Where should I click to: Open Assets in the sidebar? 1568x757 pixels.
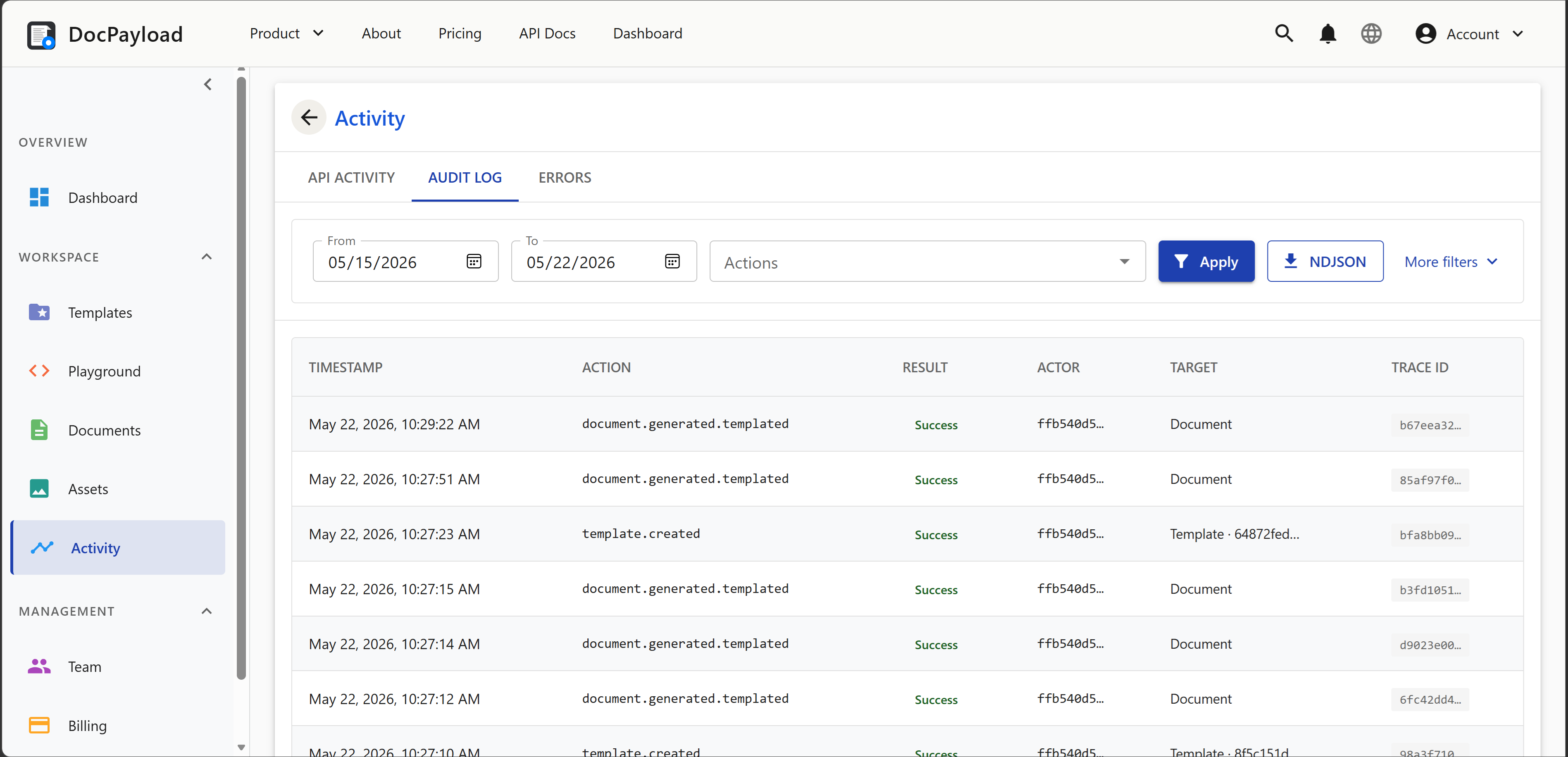pos(118,488)
